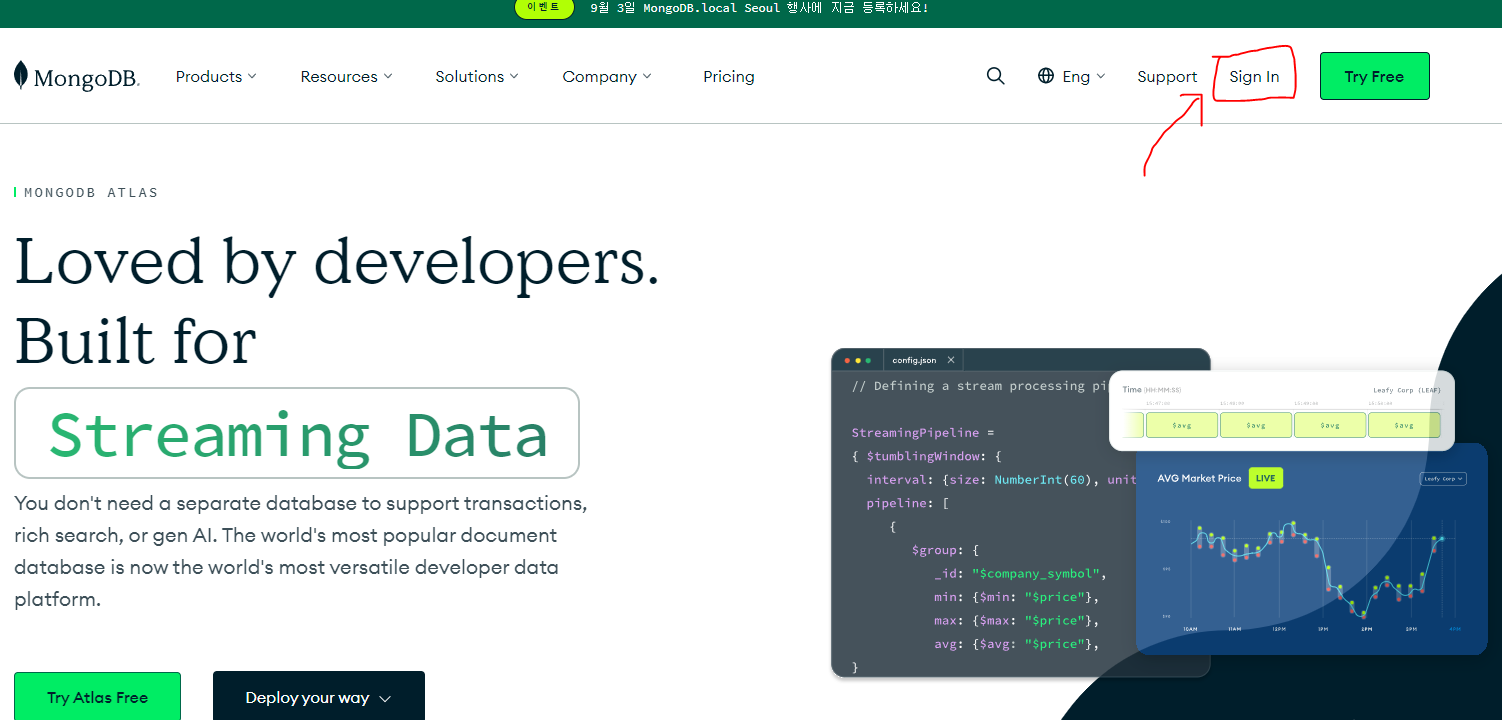
Task: Click the Streaming Data animated text box
Action: tap(297, 433)
